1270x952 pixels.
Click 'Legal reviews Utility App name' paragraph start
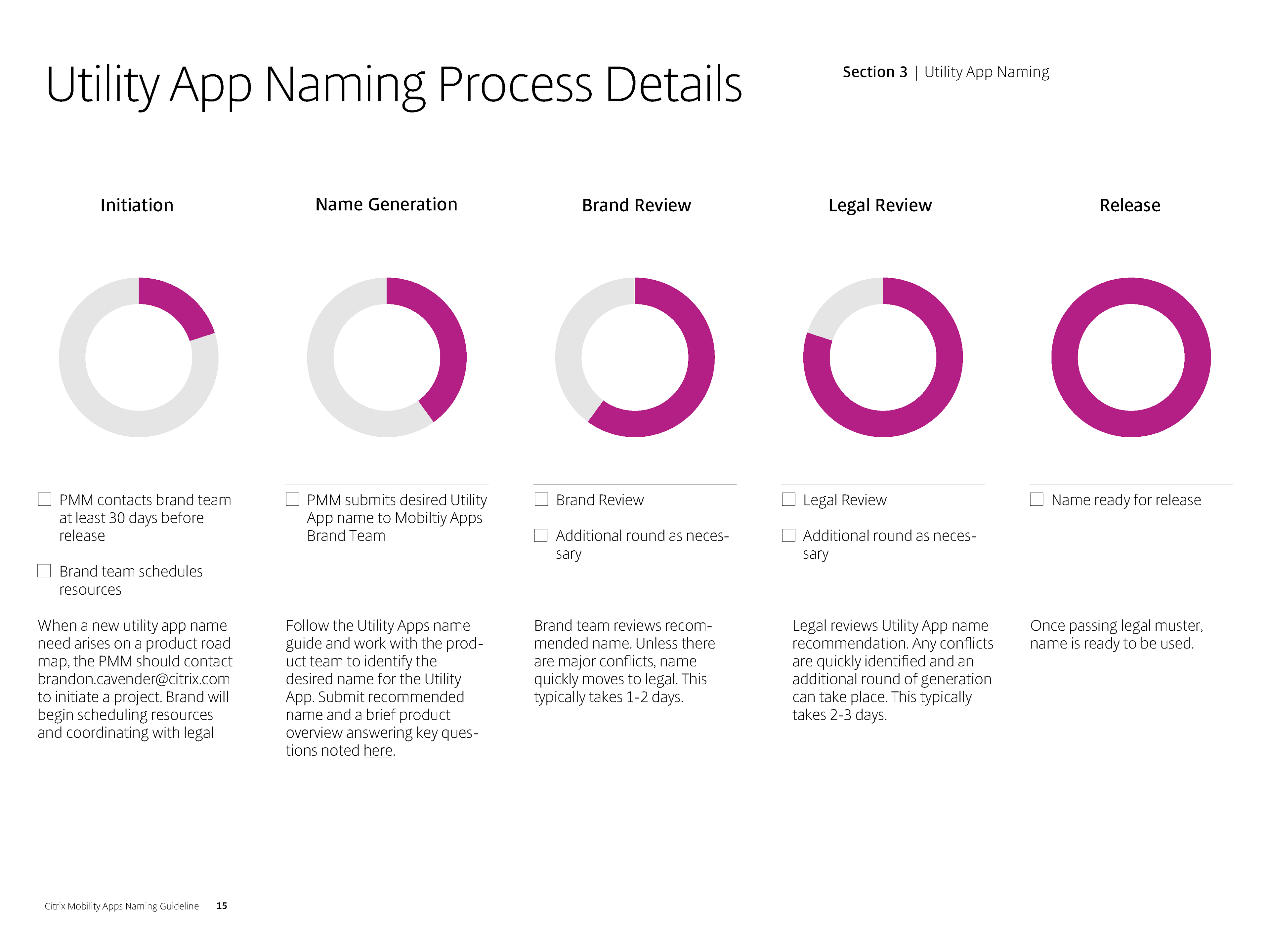coord(890,625)
